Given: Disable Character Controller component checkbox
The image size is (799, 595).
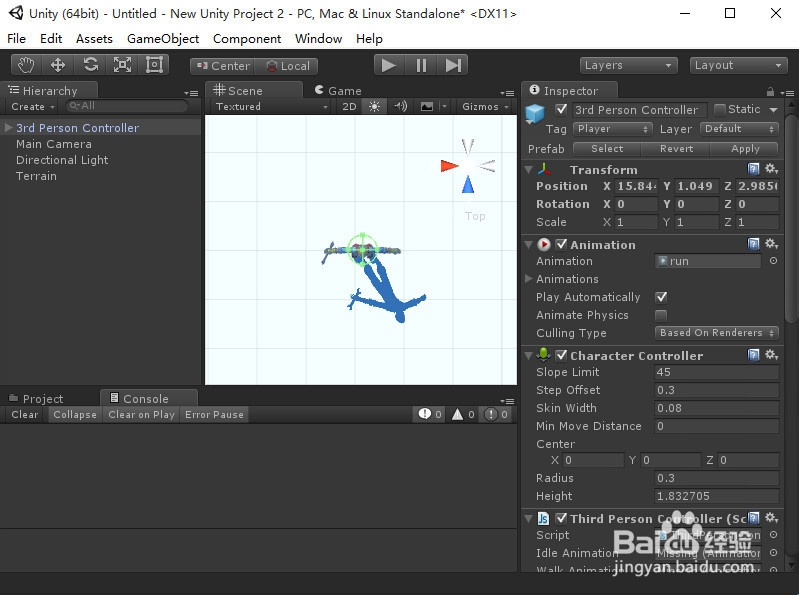Looking at the screenshot, I should tap(562, 355).
